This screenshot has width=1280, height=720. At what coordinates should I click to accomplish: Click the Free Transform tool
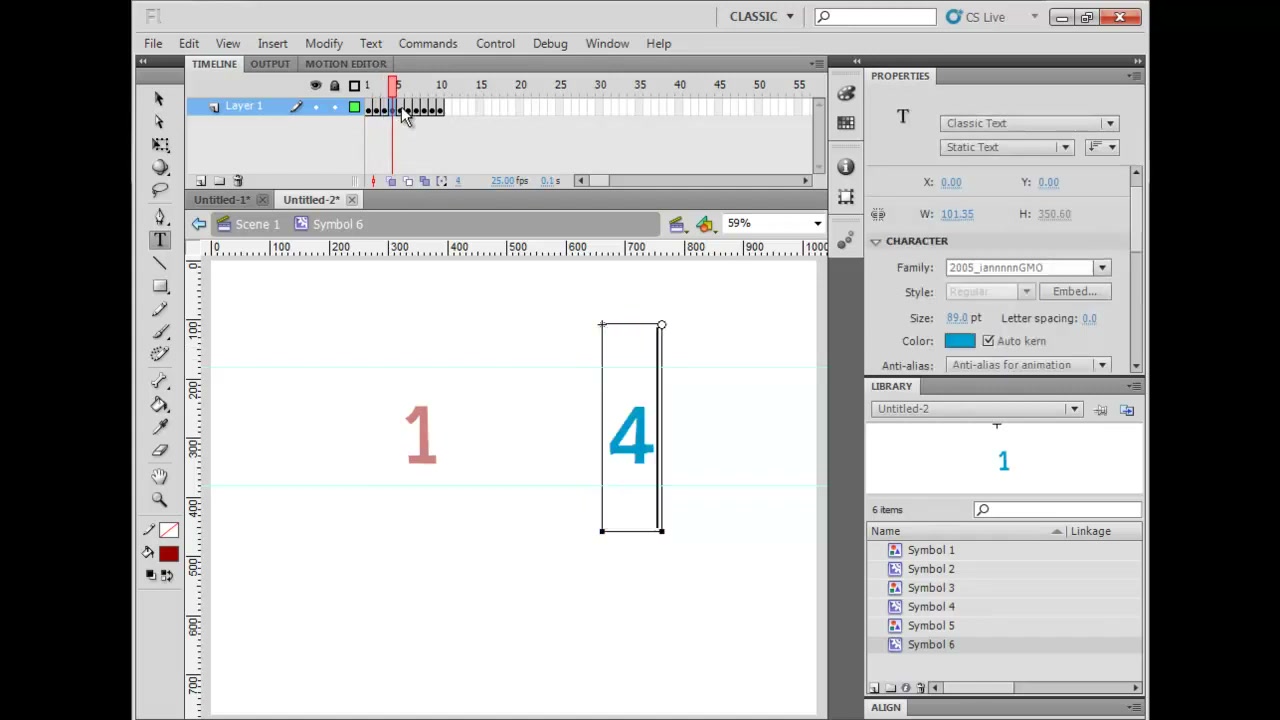click(160, 144)
